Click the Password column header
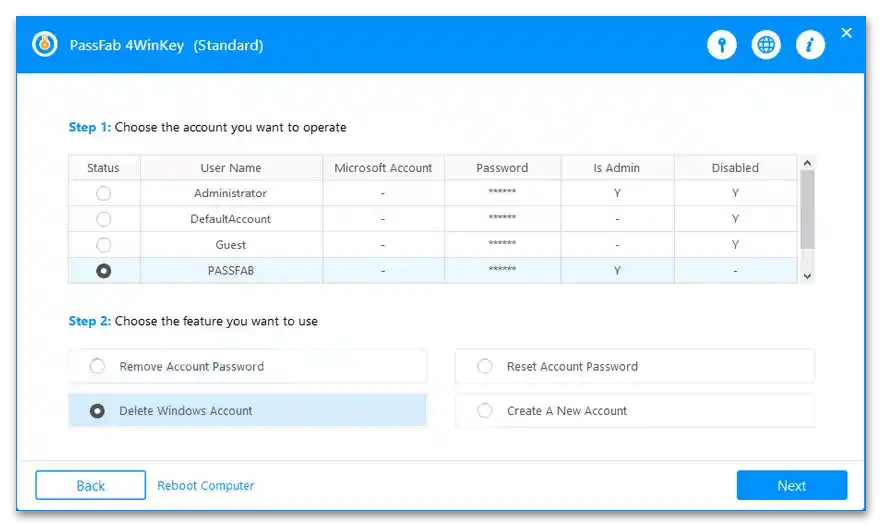882x527 pixels. (502, 168)
